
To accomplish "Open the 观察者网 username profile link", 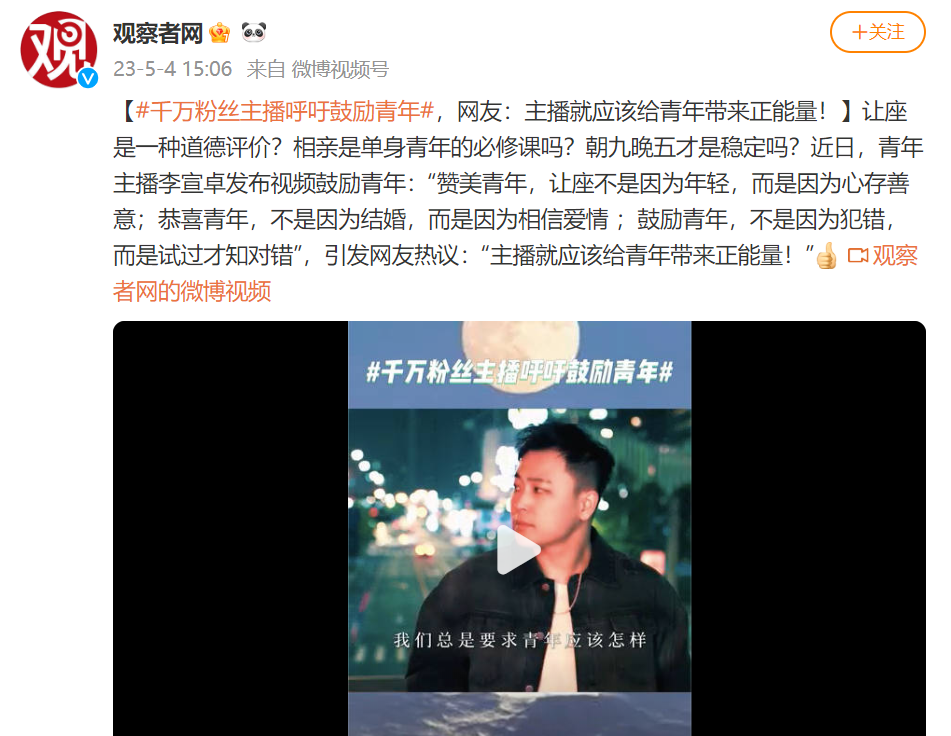I will point(158,33).
